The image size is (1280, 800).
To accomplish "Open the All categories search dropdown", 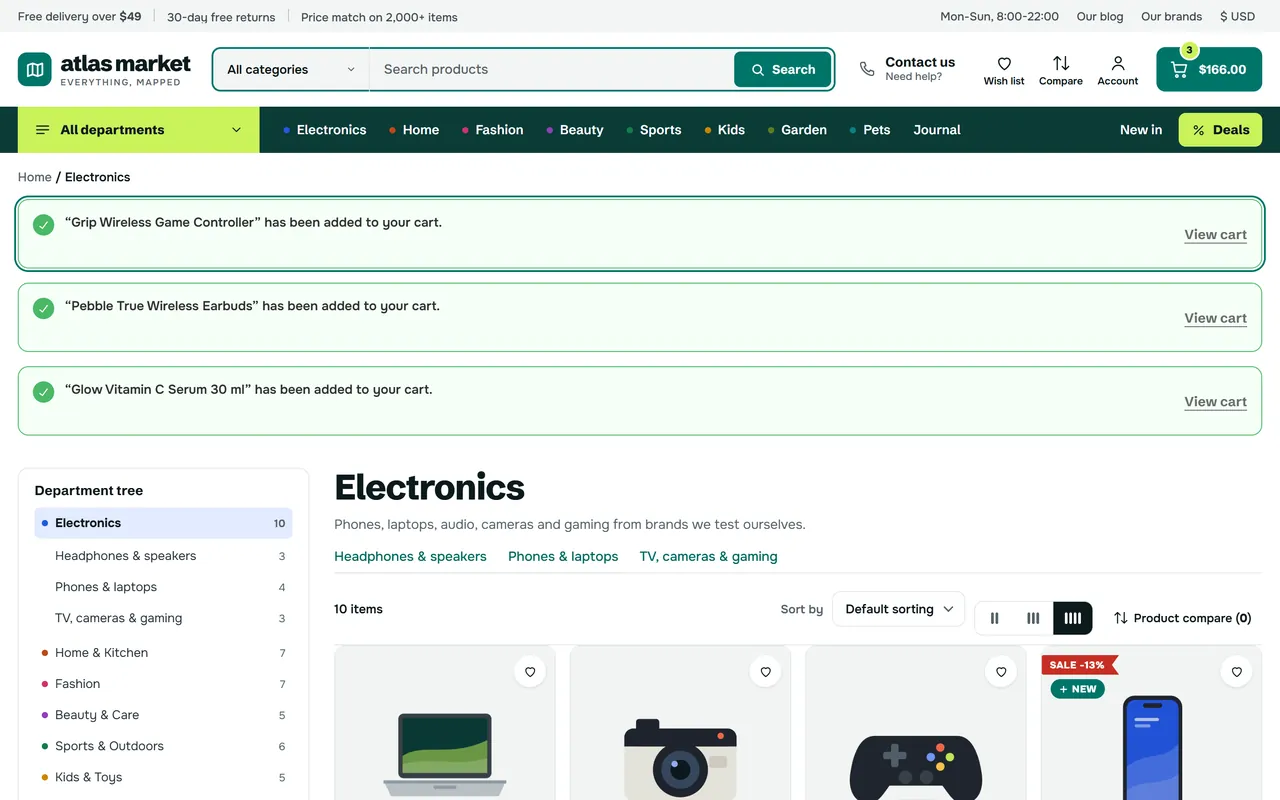I will point(291,70).
